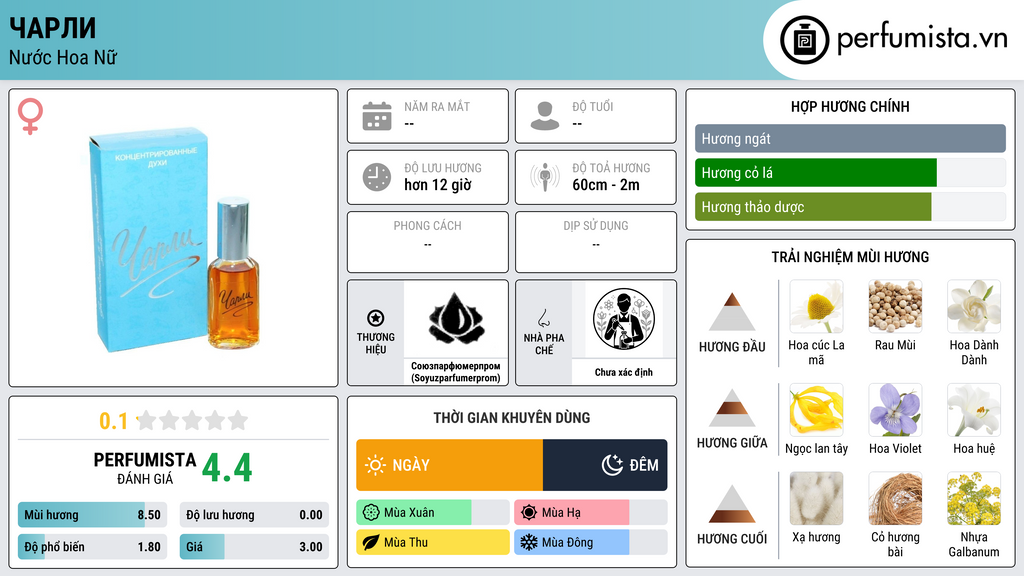1024x576 pixels.
Task: Click the Nước Hoa Nữ subtitle
Action: point(63,57)
